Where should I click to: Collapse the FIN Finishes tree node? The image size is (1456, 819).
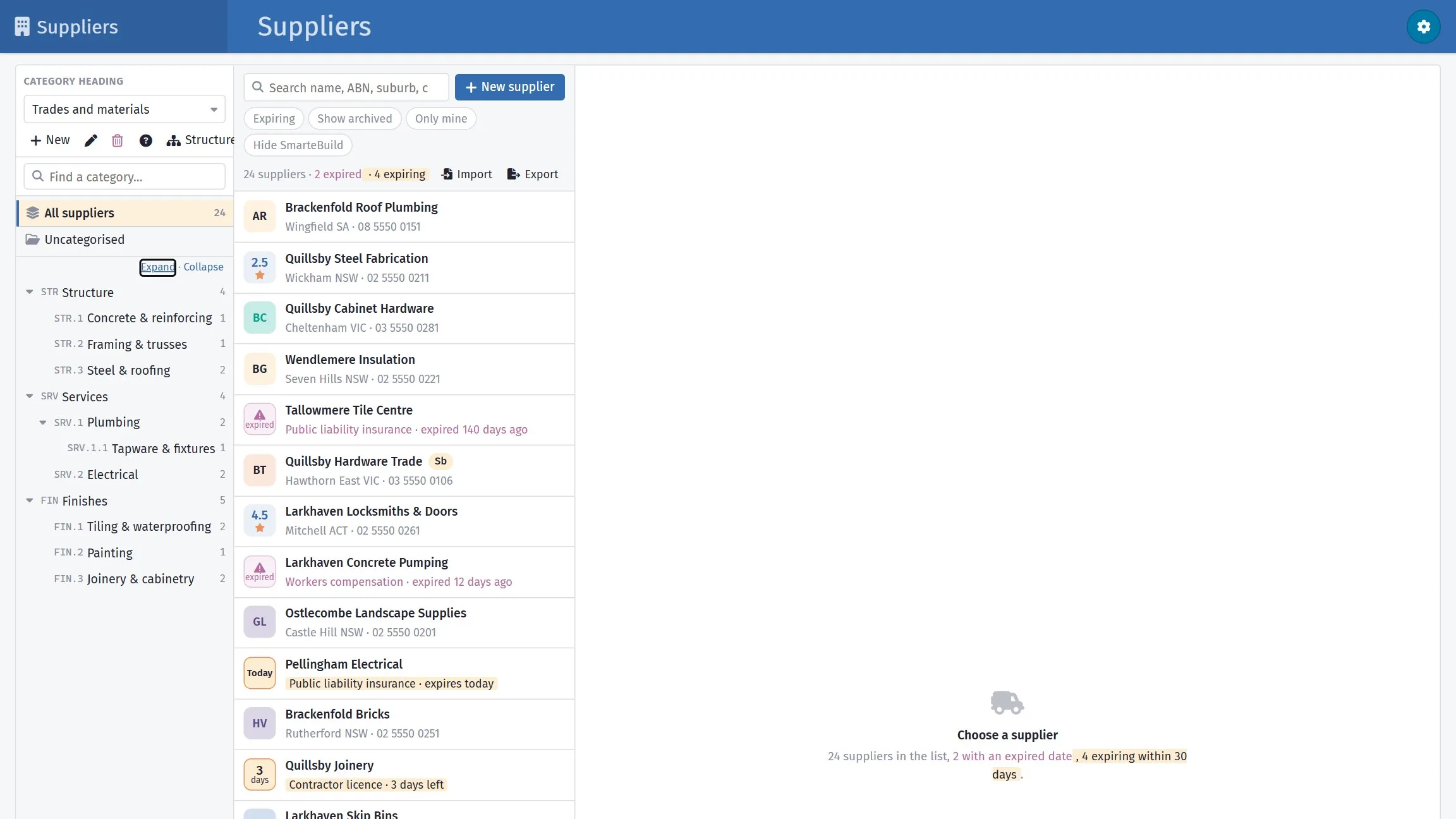tap(30, 500)
